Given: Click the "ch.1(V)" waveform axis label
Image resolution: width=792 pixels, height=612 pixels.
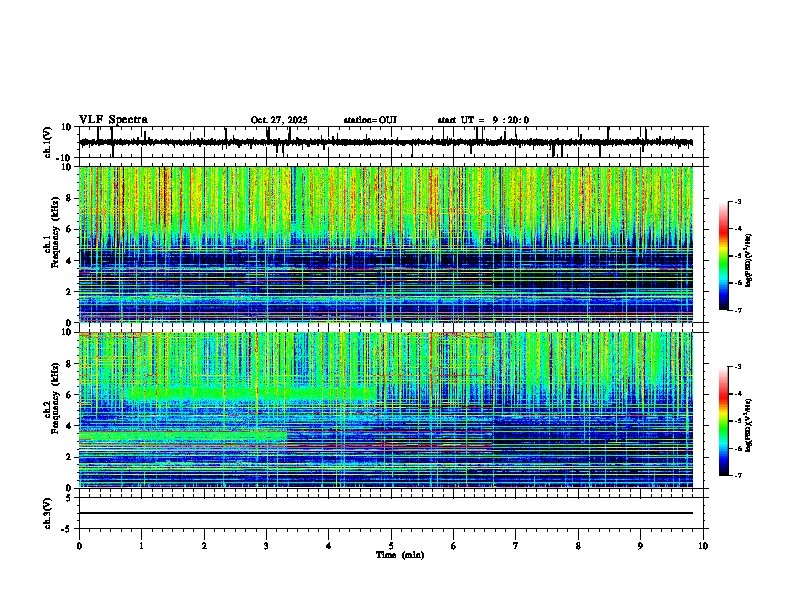Looking at the screenshot, I should (48, 142).
